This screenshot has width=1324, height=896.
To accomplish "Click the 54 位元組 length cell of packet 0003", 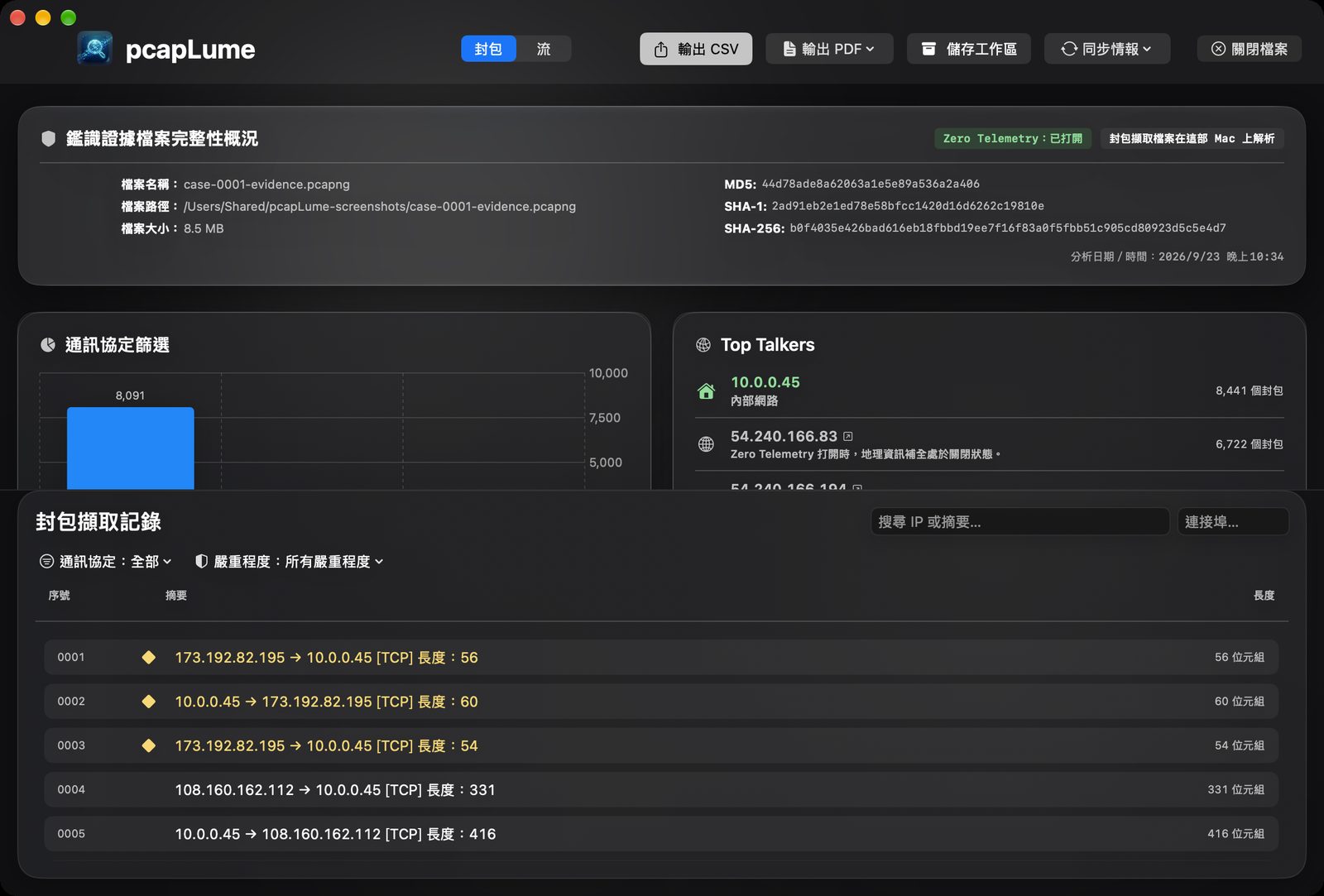I will 1239,745.
